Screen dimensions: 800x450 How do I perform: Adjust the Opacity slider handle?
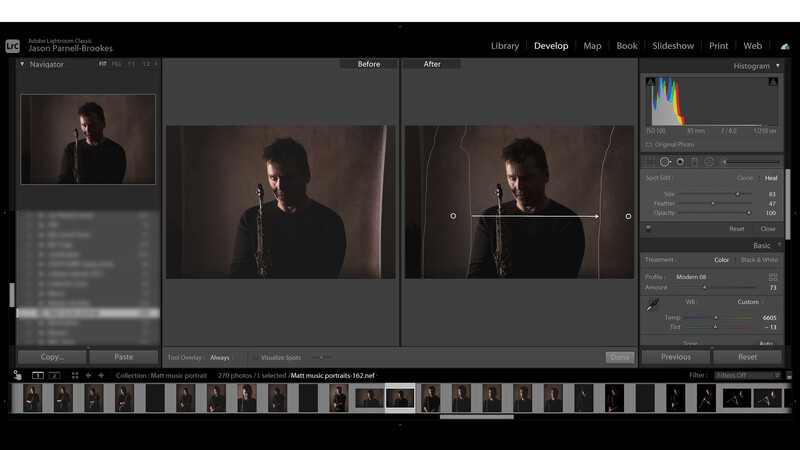coord(749,213)
